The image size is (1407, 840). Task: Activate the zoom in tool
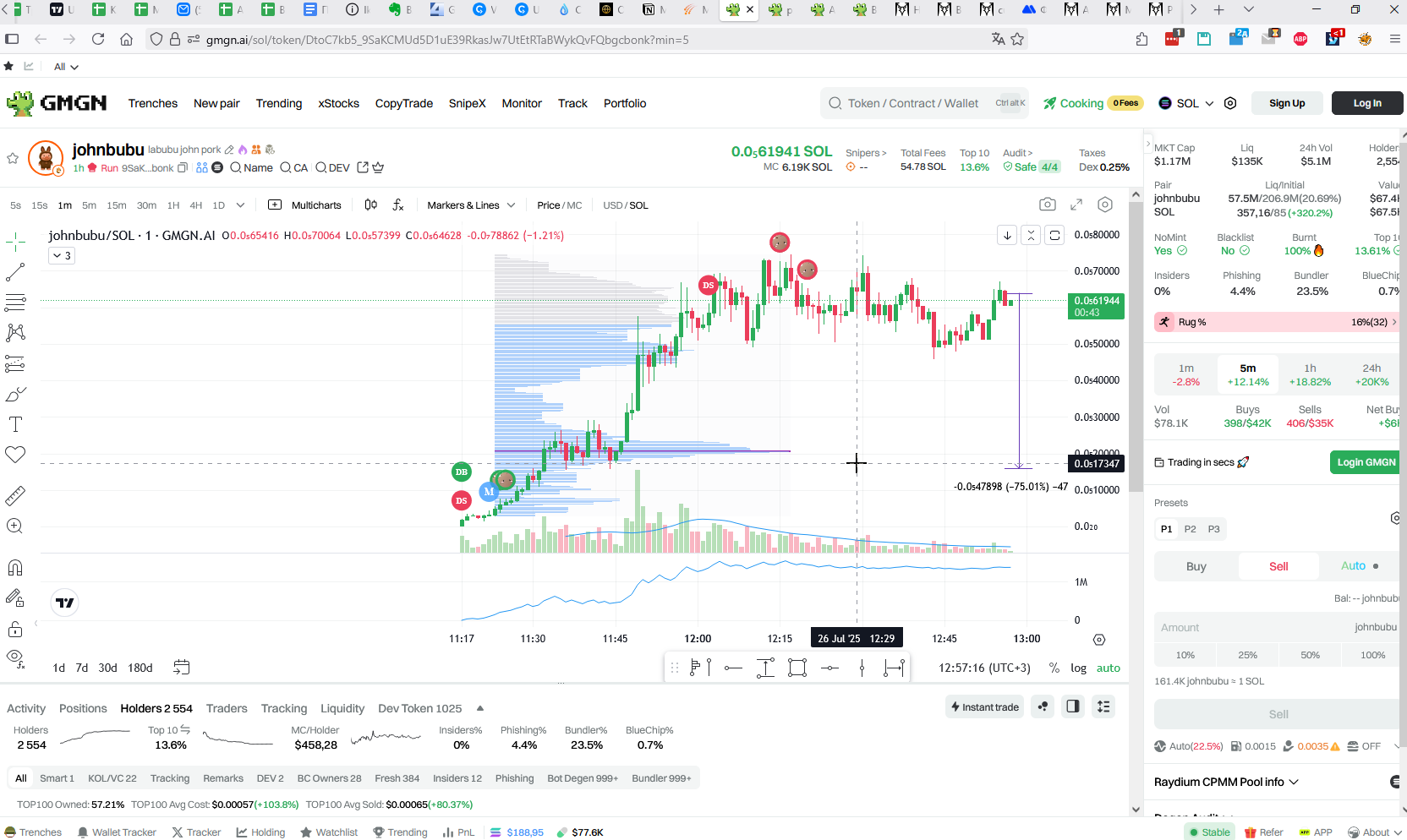(x=15, y=526)
